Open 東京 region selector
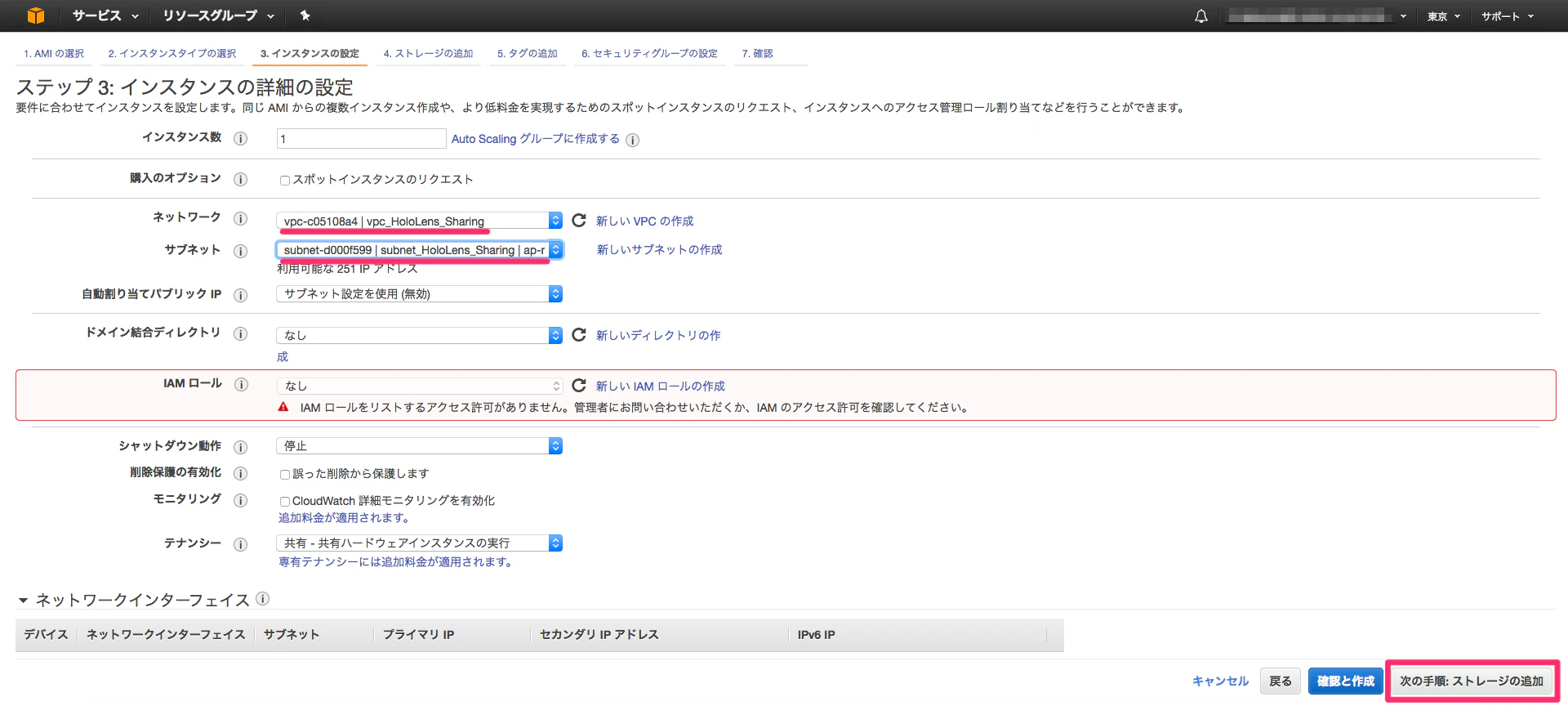Viewport: 1568px width, 706px height. click(x=1444, y=16)
